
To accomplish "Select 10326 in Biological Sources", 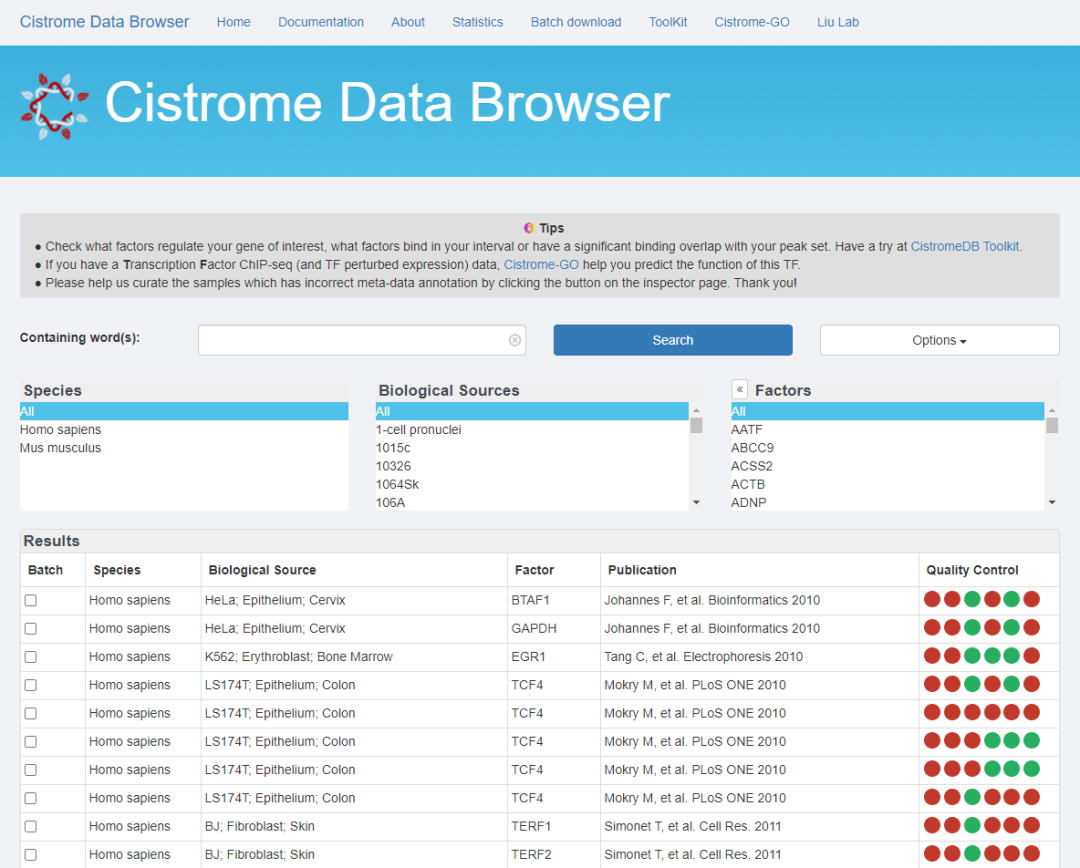I will [532, 466].
